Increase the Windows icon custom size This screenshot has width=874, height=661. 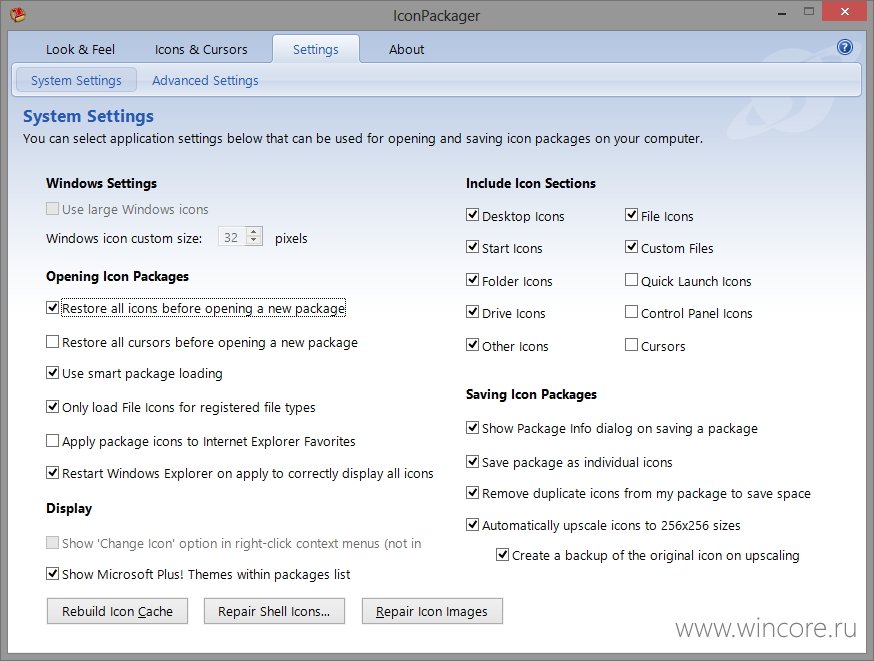pyautogui.click(x=254, y=232)
